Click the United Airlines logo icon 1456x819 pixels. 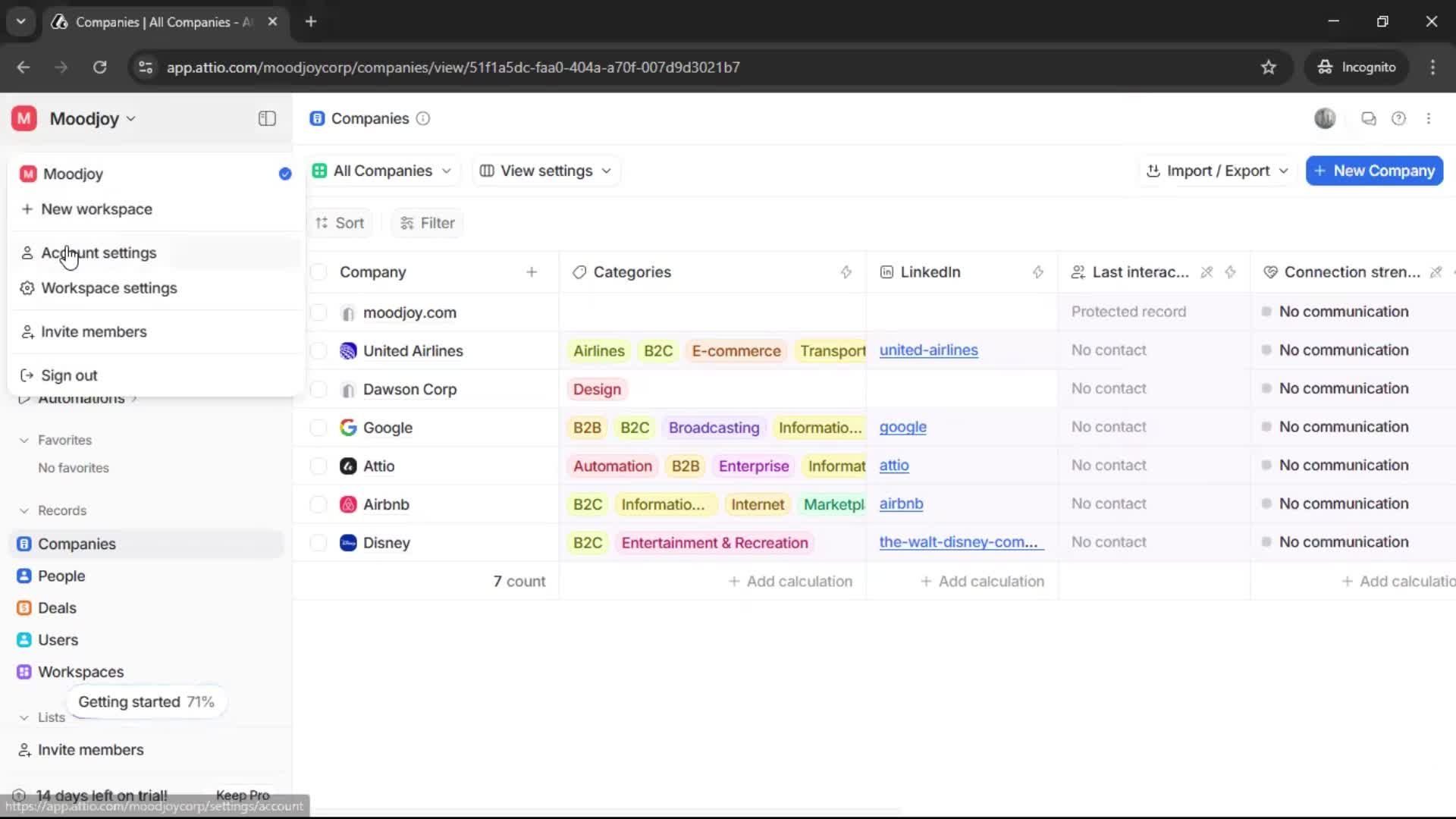pyautogui.click(x=348, y=351)
